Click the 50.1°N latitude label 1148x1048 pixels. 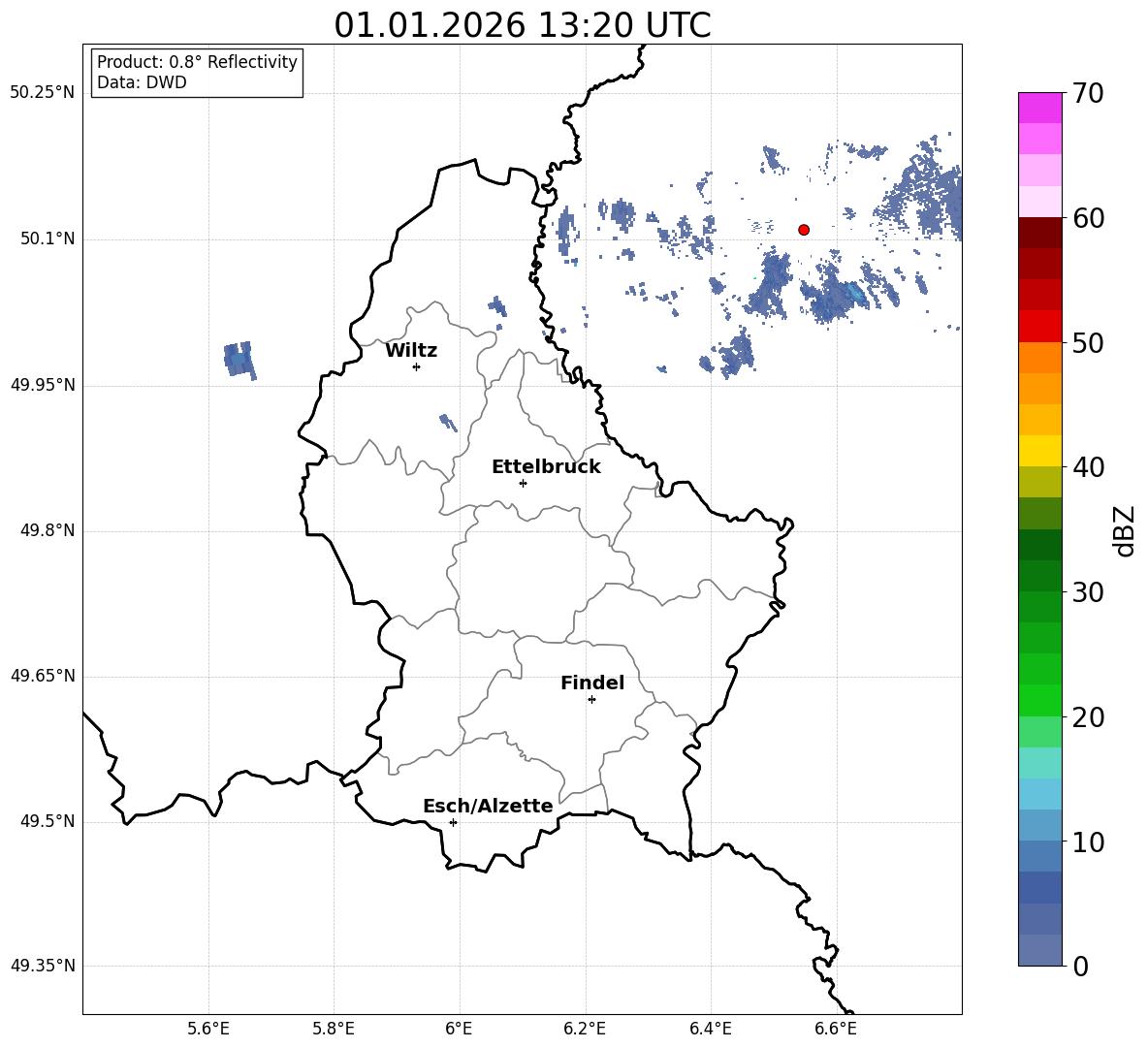48,239
